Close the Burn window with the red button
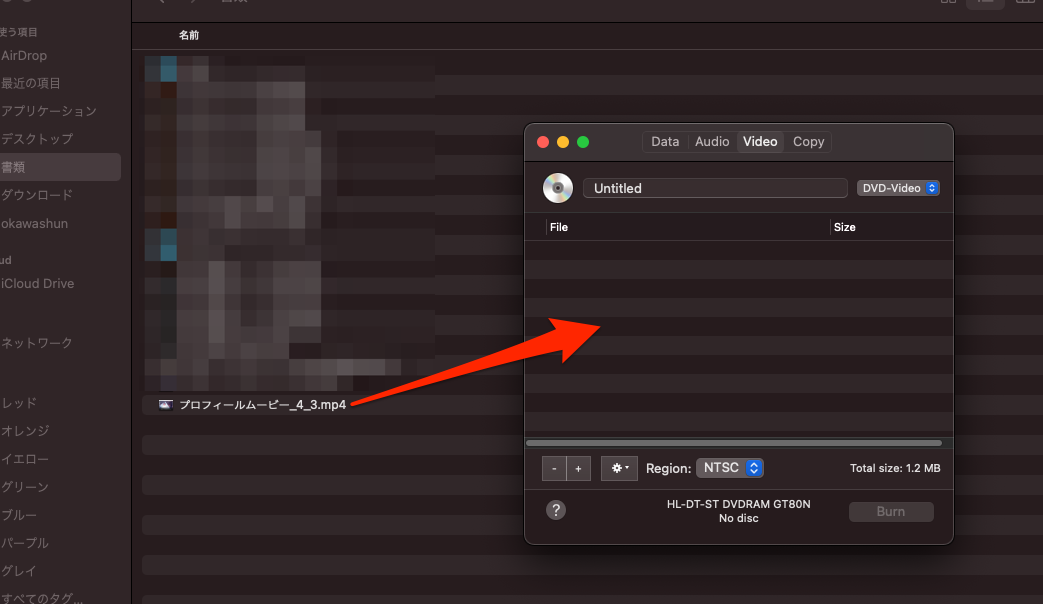 (x=543, y=142)
